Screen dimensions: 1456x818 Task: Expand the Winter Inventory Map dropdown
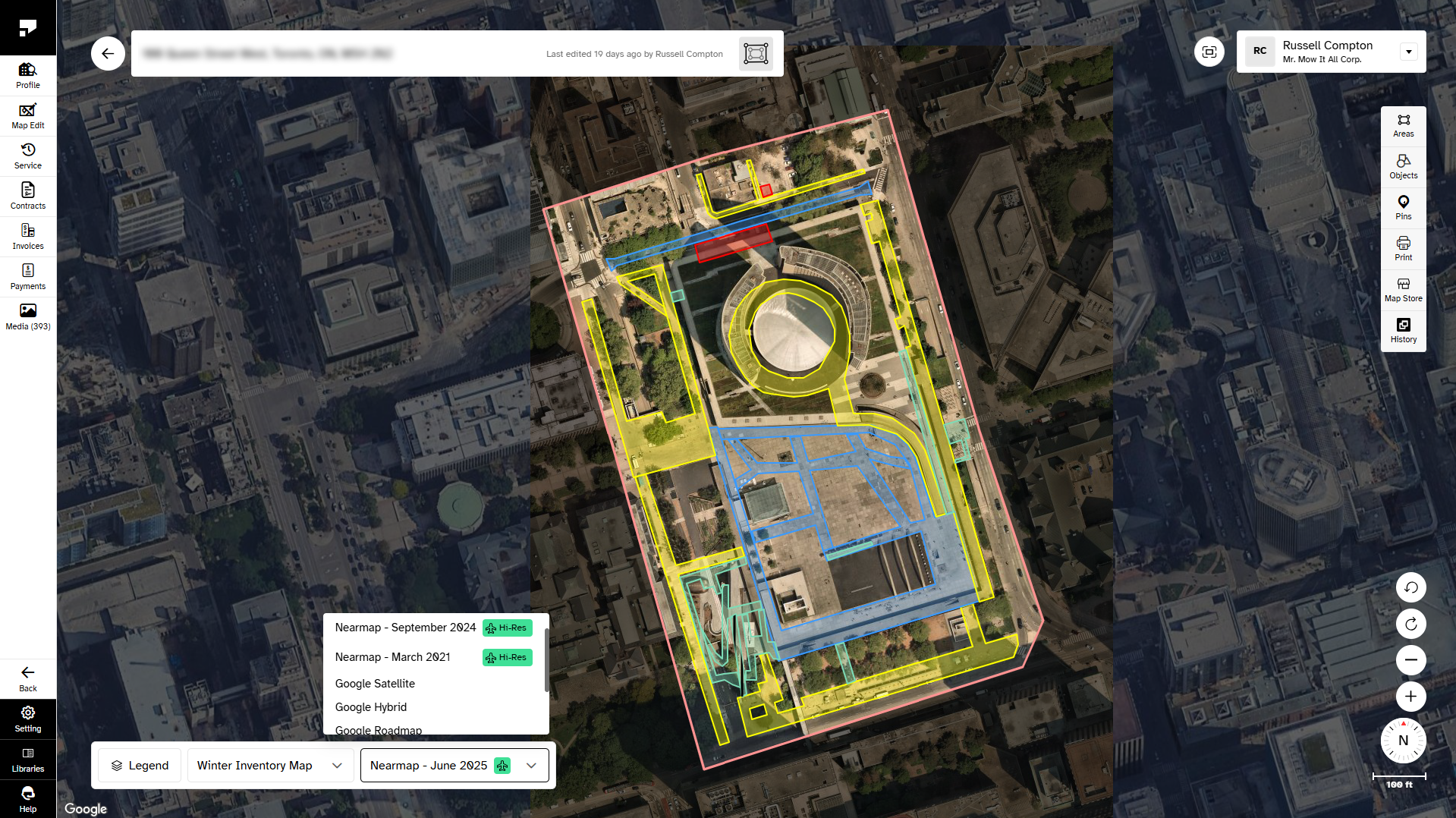pos(270,765)
